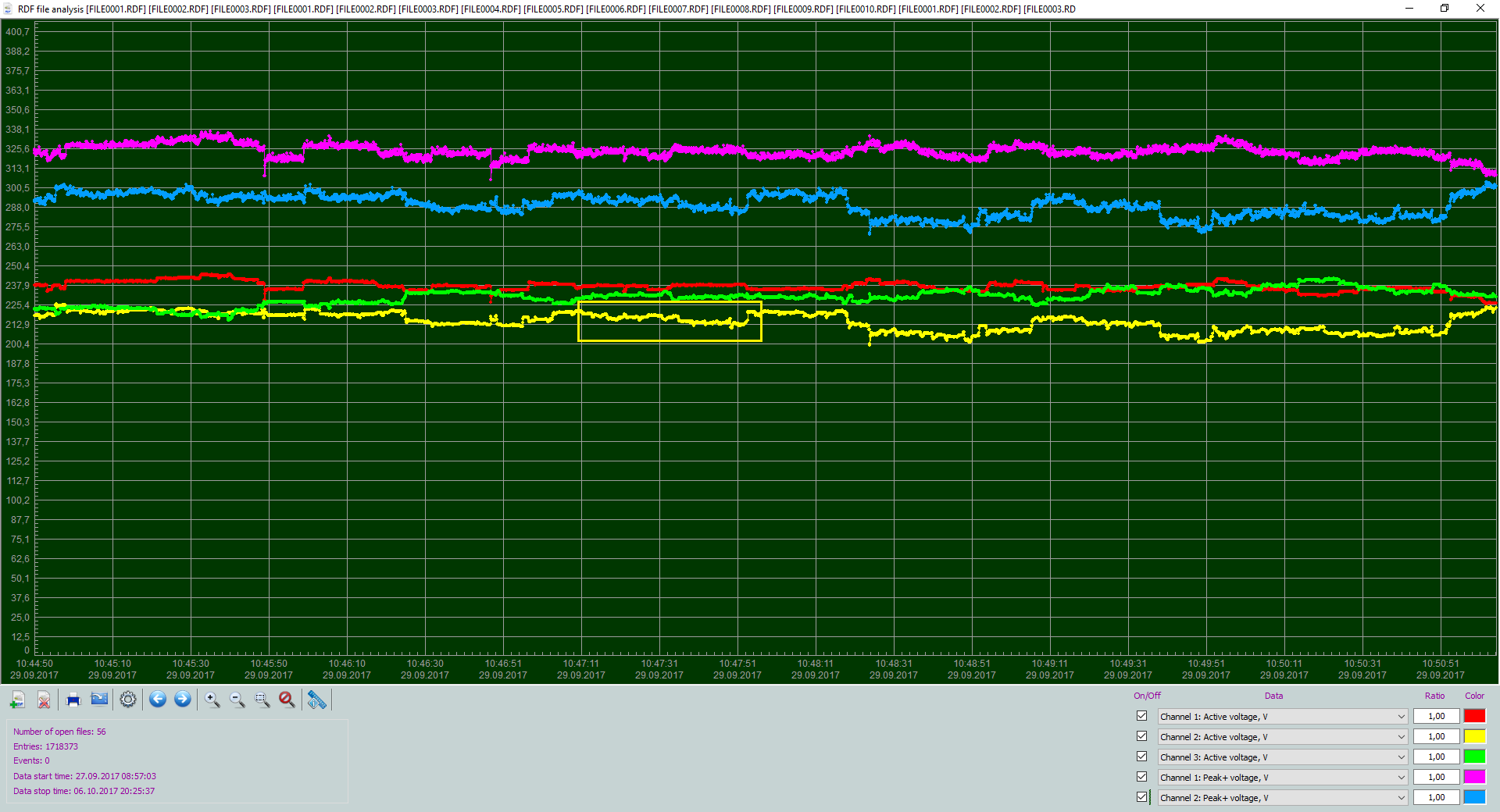Click the Data stop time text

(84, 791)
